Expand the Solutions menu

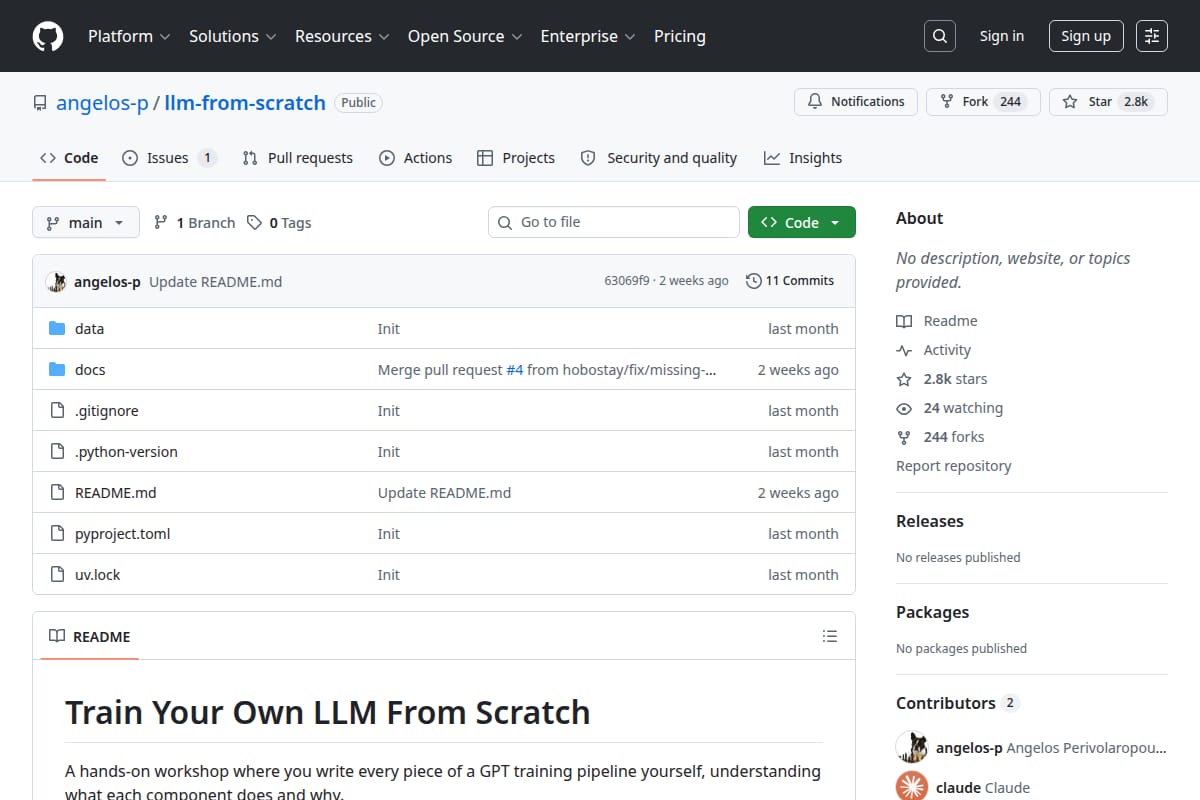click(x=232, y=36)
